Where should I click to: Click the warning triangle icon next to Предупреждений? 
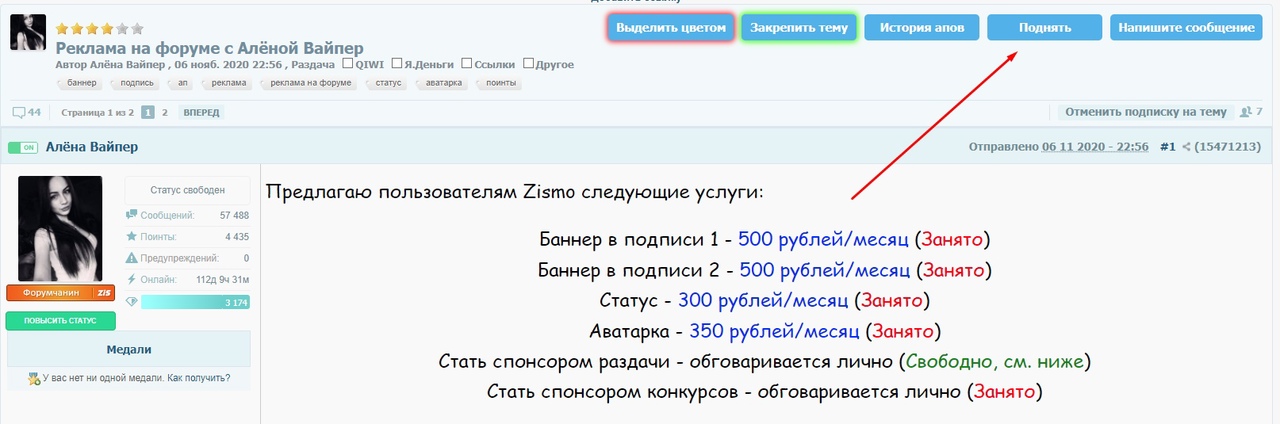coord(131,258)
